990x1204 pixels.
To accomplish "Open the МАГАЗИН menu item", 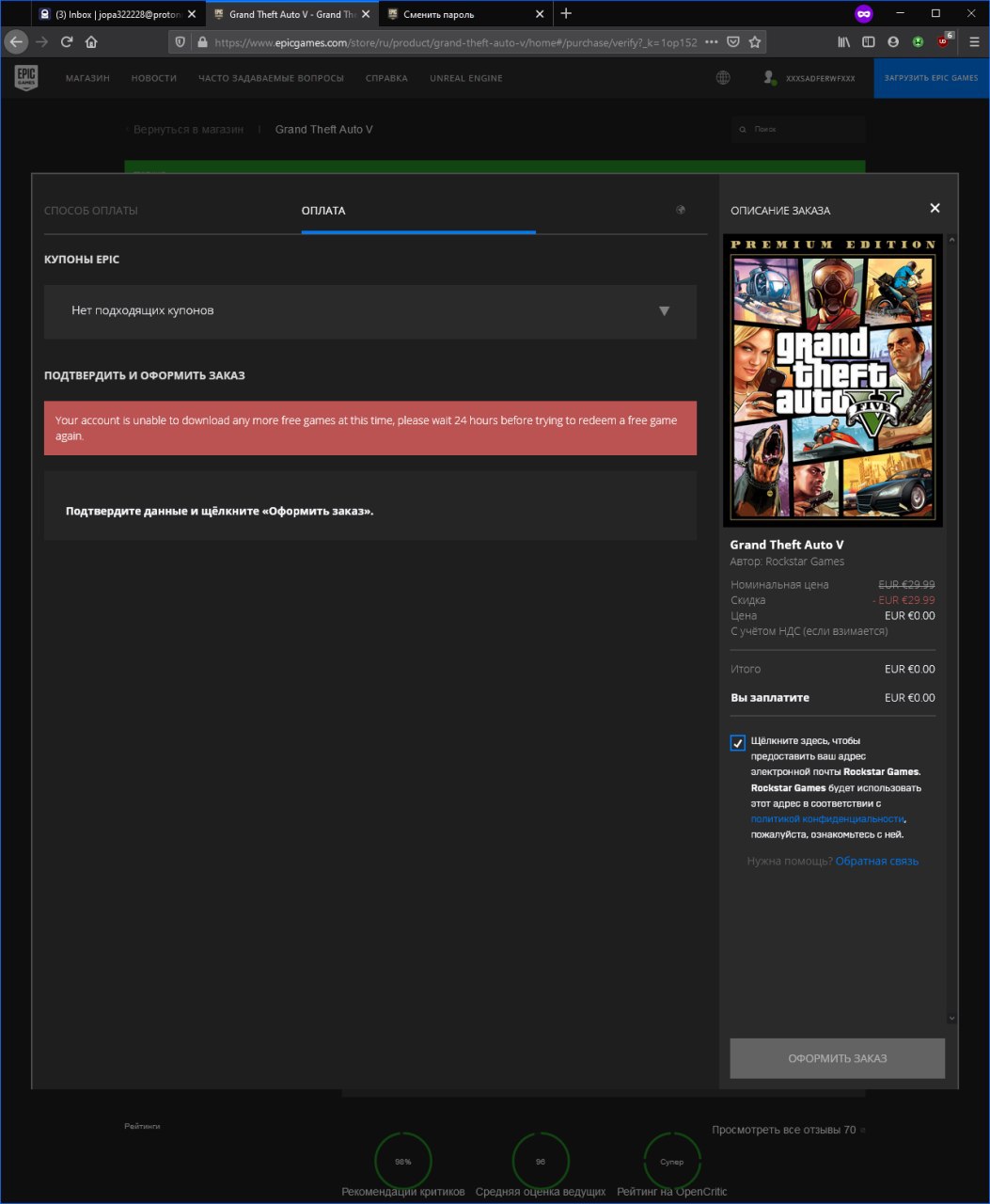I will (x=87, y=78).
